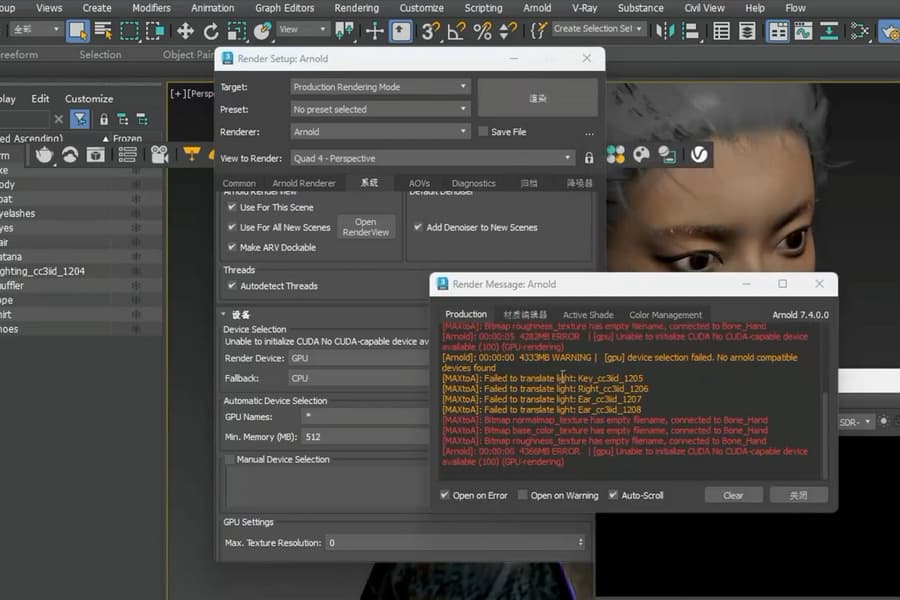
Task: Click the Open RenderView button
Action: click(366, 227)
